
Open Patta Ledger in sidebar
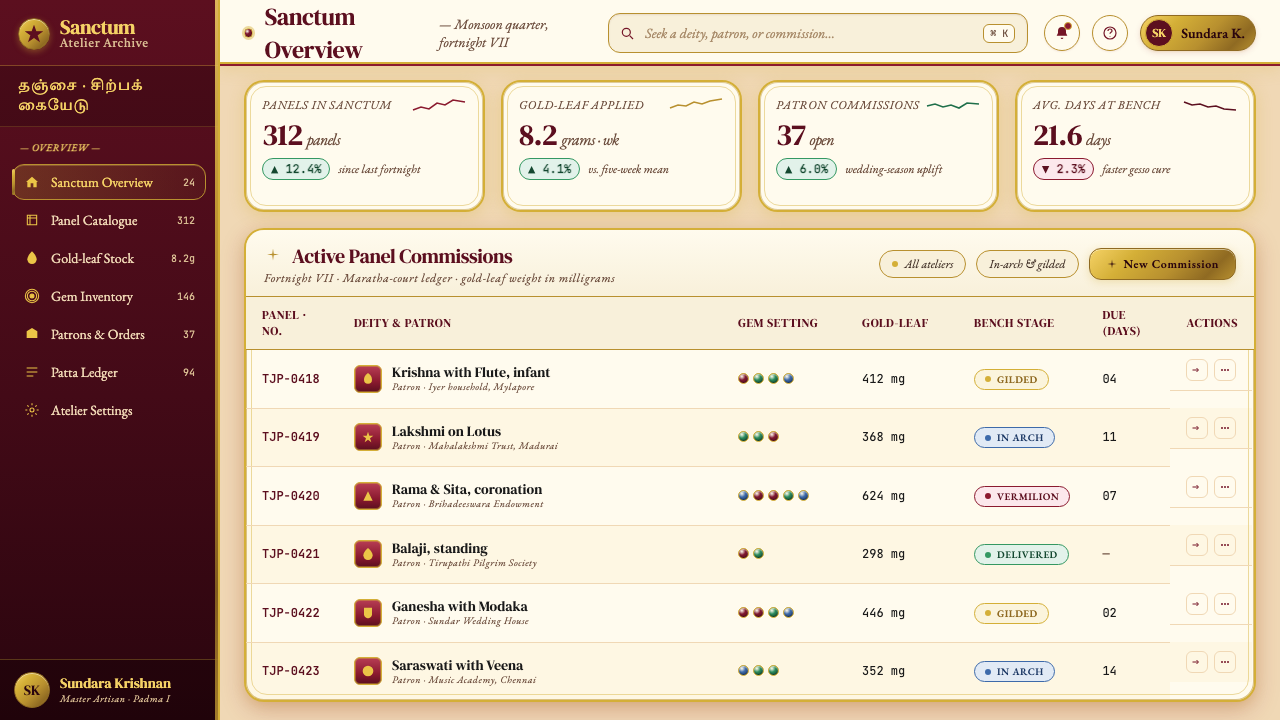click(x=109, y=372)
